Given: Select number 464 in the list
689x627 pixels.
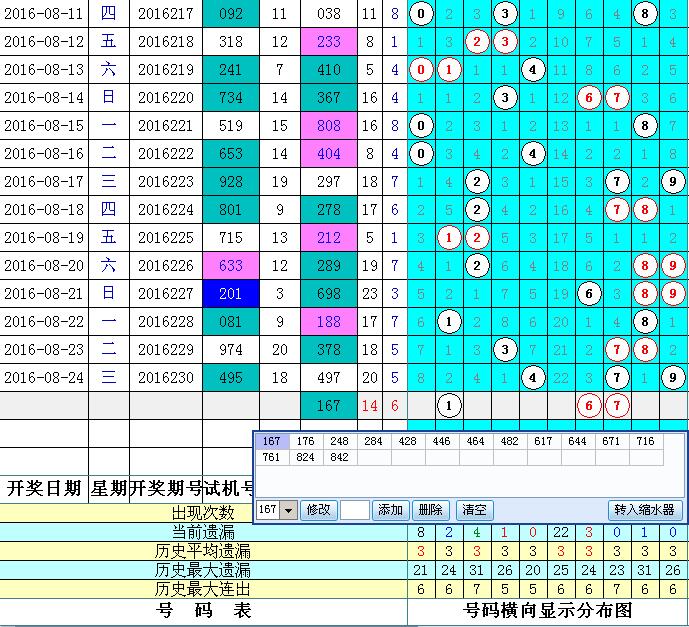Looking at the screenshot, I should pyautogui.click(x=476, y=441).
